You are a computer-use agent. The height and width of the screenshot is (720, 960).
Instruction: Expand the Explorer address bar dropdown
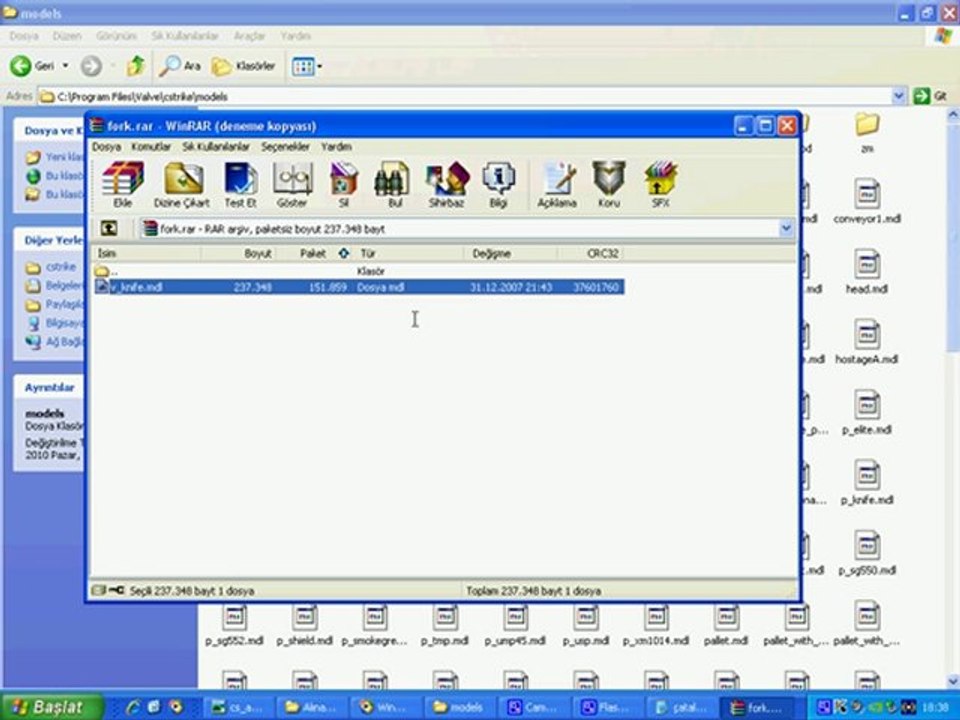pyautogui.click(x=898, y=96)
